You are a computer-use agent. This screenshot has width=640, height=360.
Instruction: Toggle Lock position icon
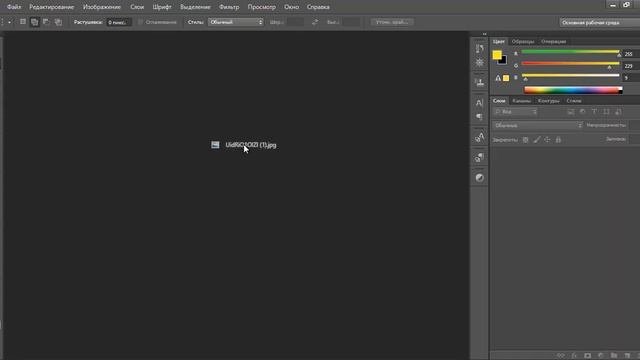(x=547, y=140)
